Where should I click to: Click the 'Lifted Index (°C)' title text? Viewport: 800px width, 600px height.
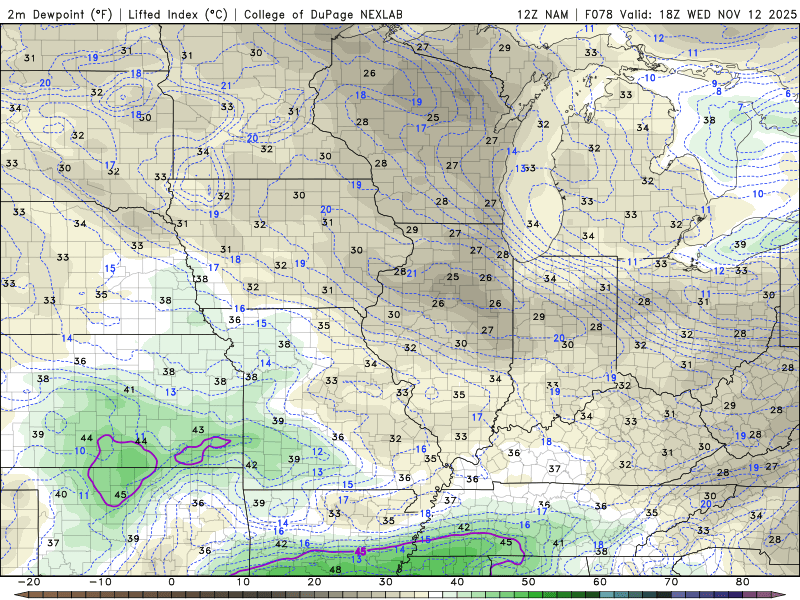[178, 14]
